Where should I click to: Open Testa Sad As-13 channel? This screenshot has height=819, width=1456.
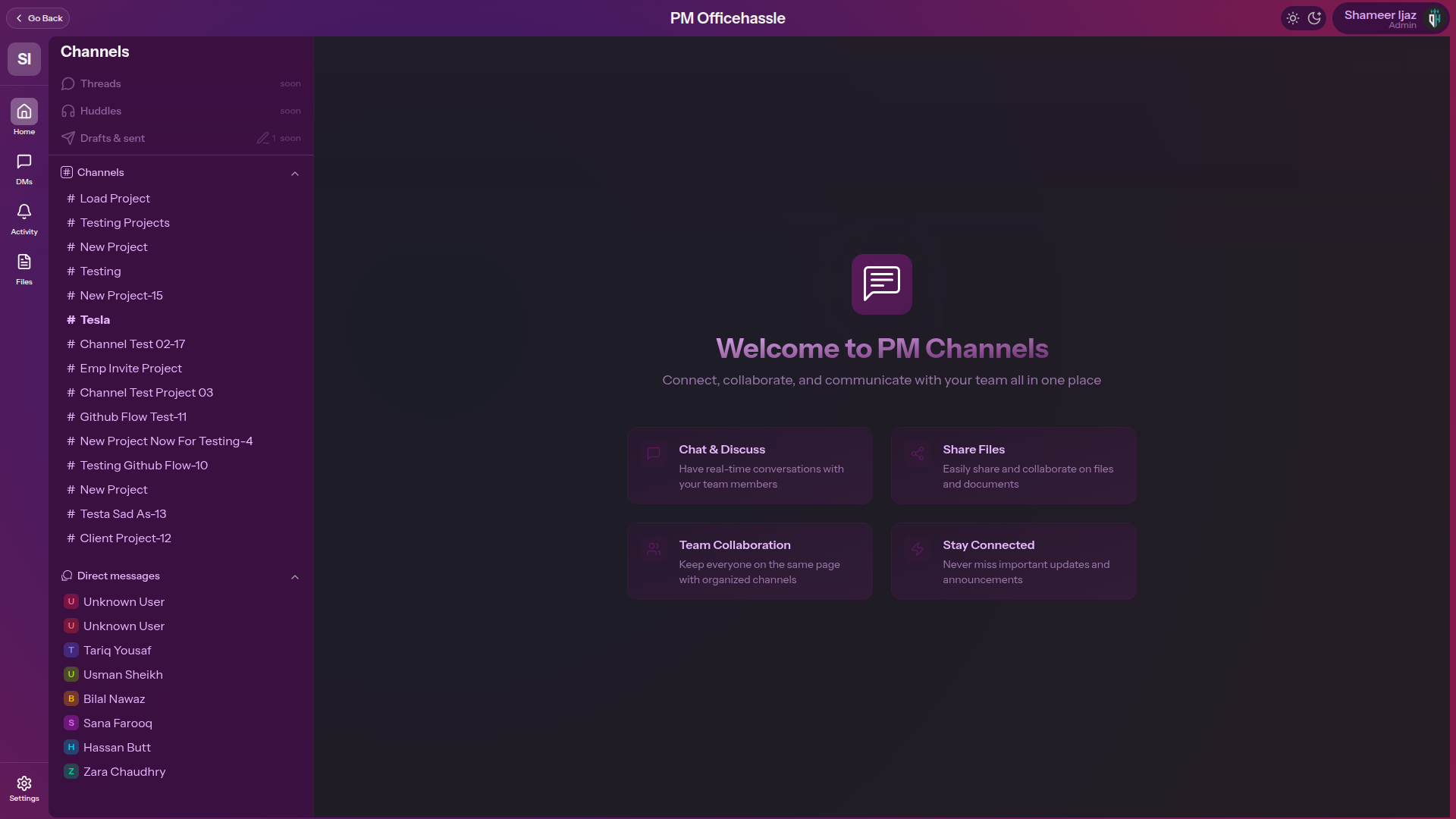pos(180,514)
